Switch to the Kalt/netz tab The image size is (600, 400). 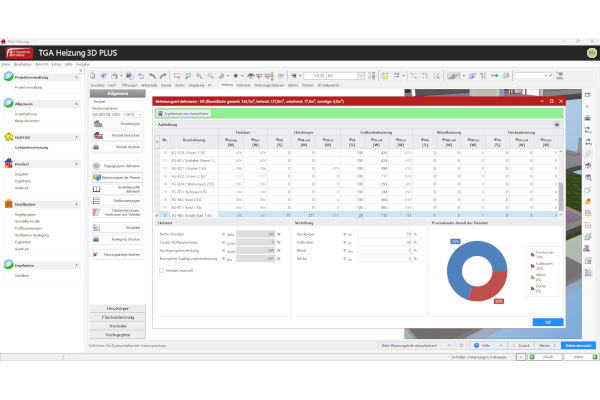[x=243, y=86]
